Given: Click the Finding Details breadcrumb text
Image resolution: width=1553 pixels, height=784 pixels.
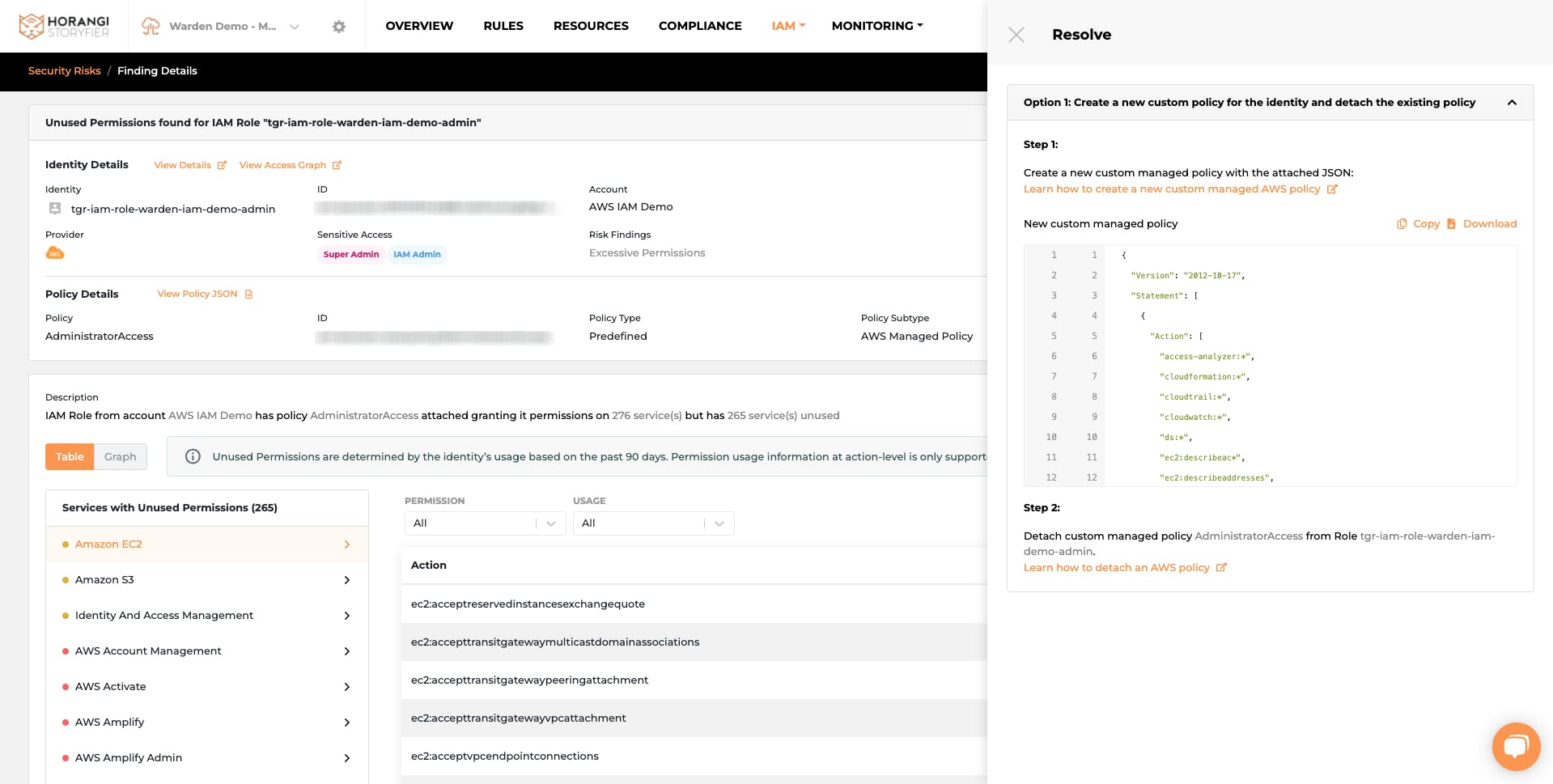Looking at the screenshot, I should 157,71.
